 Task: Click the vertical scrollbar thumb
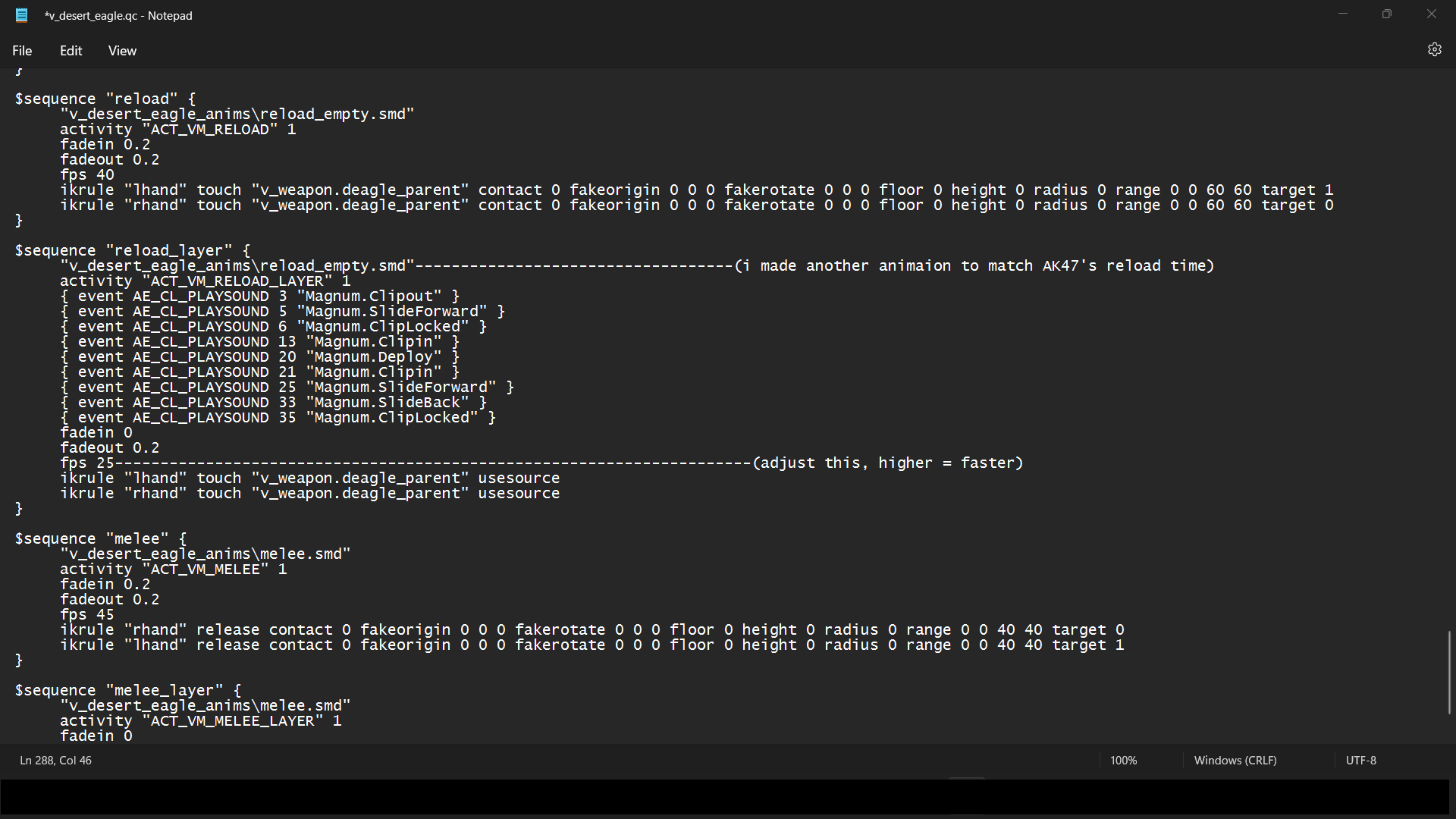pos(1449,672)
